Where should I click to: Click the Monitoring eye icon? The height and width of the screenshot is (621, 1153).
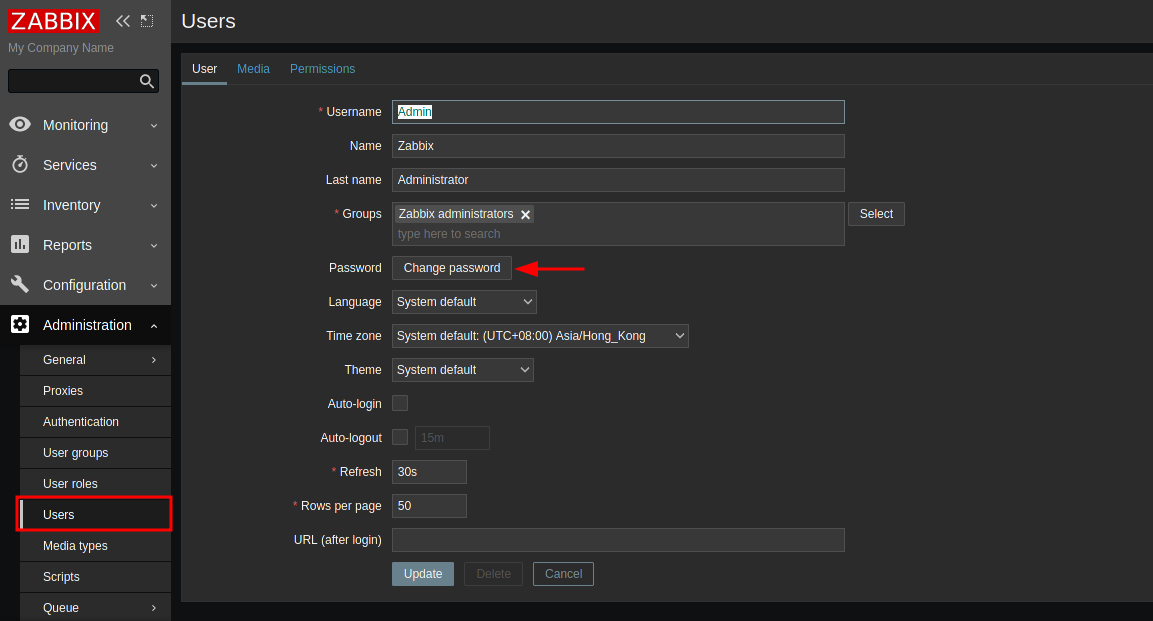point(20,124)
